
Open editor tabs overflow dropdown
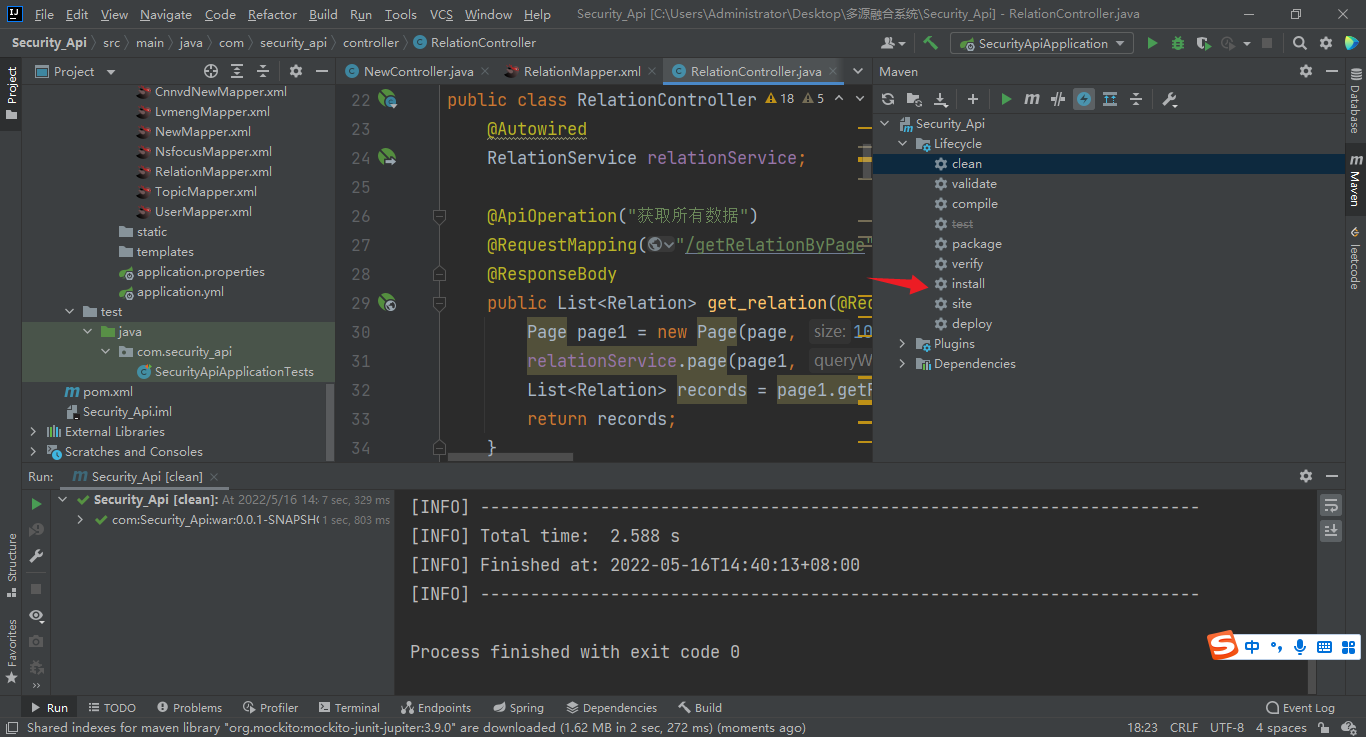point(857,72)
